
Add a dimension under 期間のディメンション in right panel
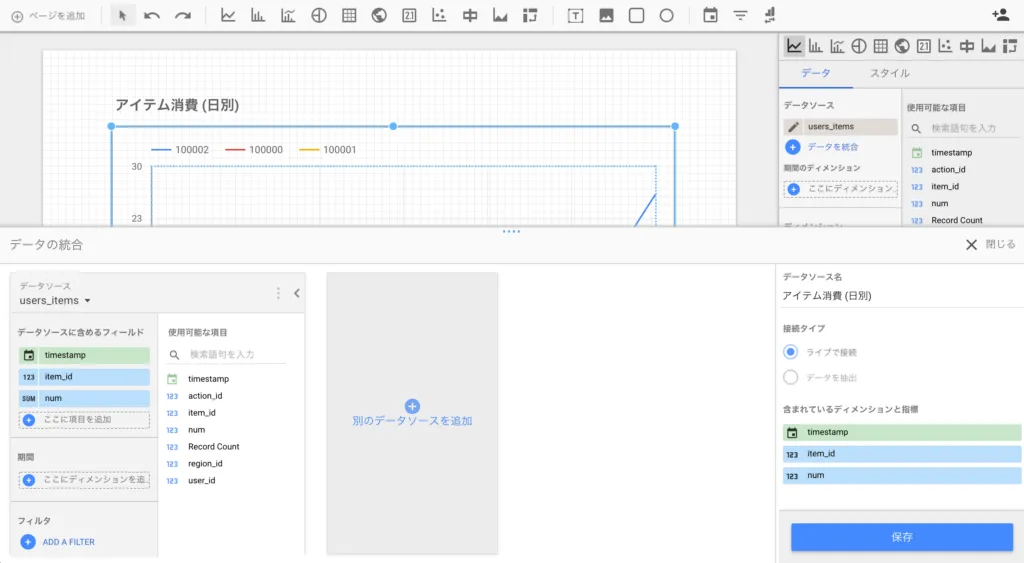click(x=840, y=189)
